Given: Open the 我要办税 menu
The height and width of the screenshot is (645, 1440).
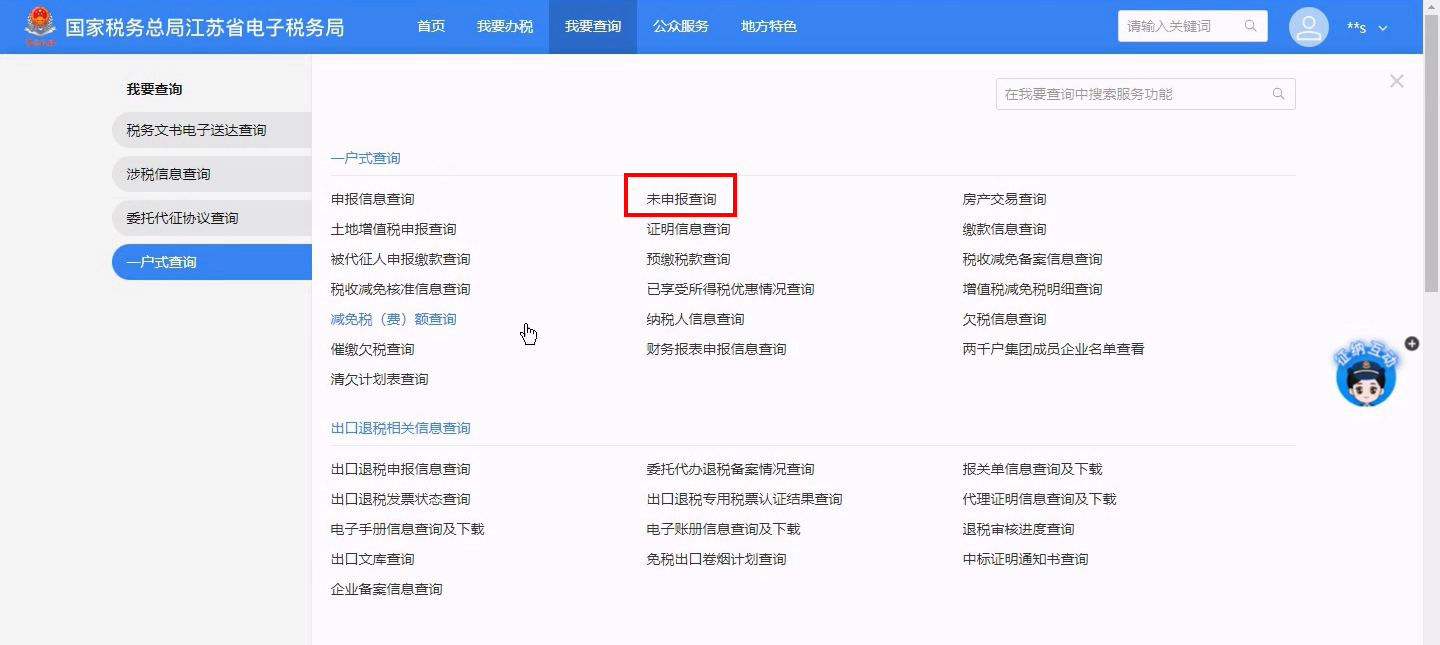Looking at the screenshot, I should pyautogui.click(x=505, y=27).
